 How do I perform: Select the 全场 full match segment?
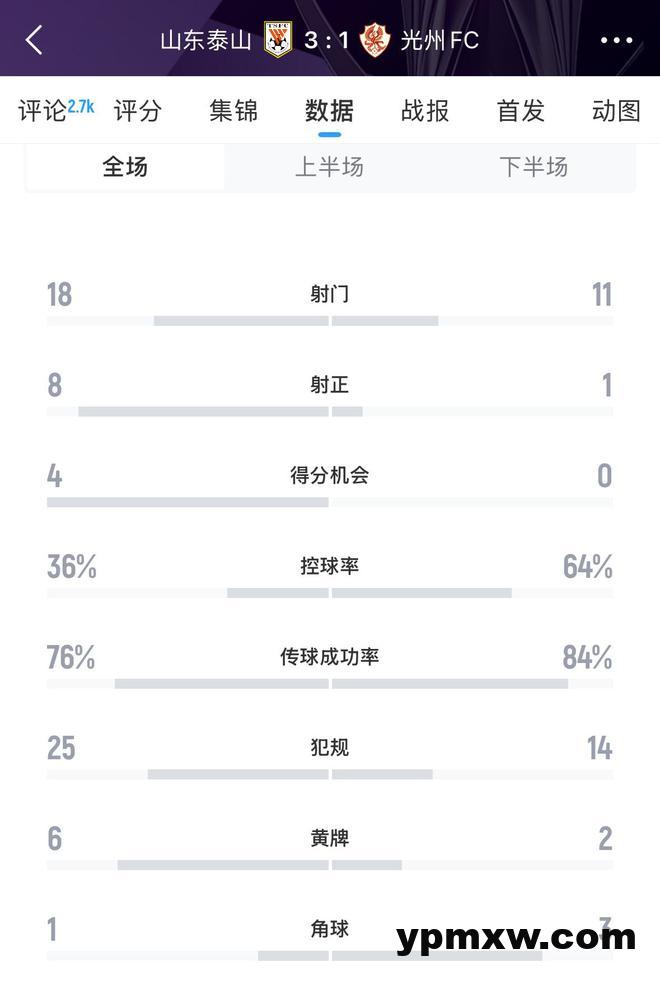point(125,166)
